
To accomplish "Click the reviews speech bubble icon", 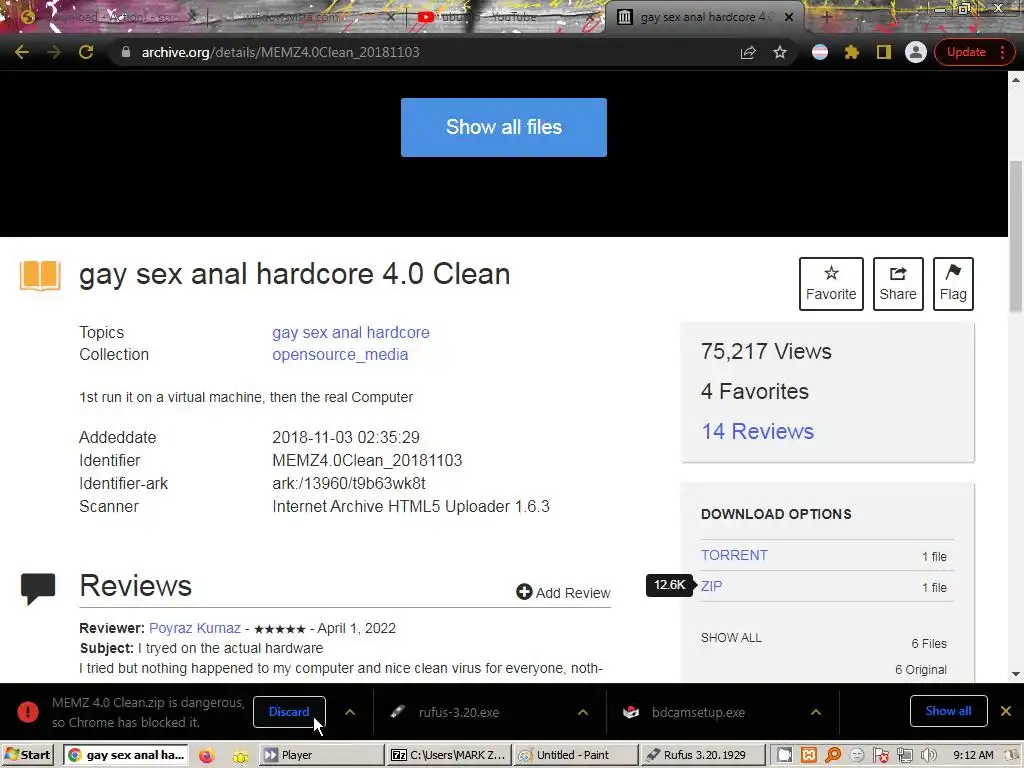I will (38, 588).
